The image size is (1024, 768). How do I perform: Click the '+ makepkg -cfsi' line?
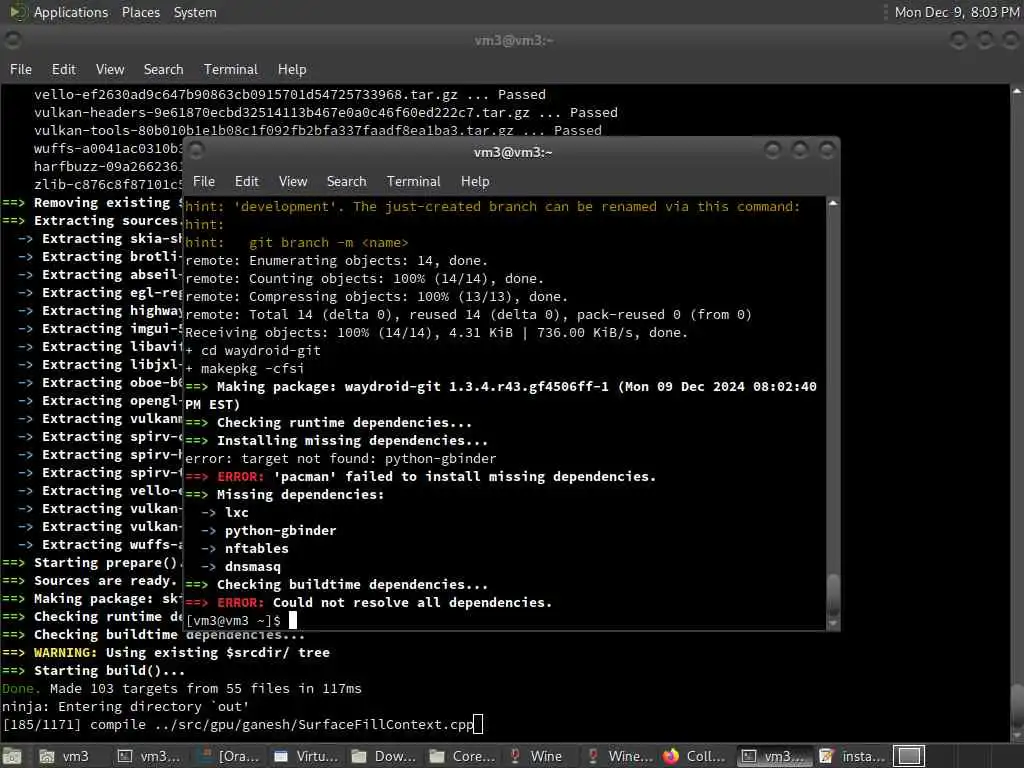(x=245, y=369)
